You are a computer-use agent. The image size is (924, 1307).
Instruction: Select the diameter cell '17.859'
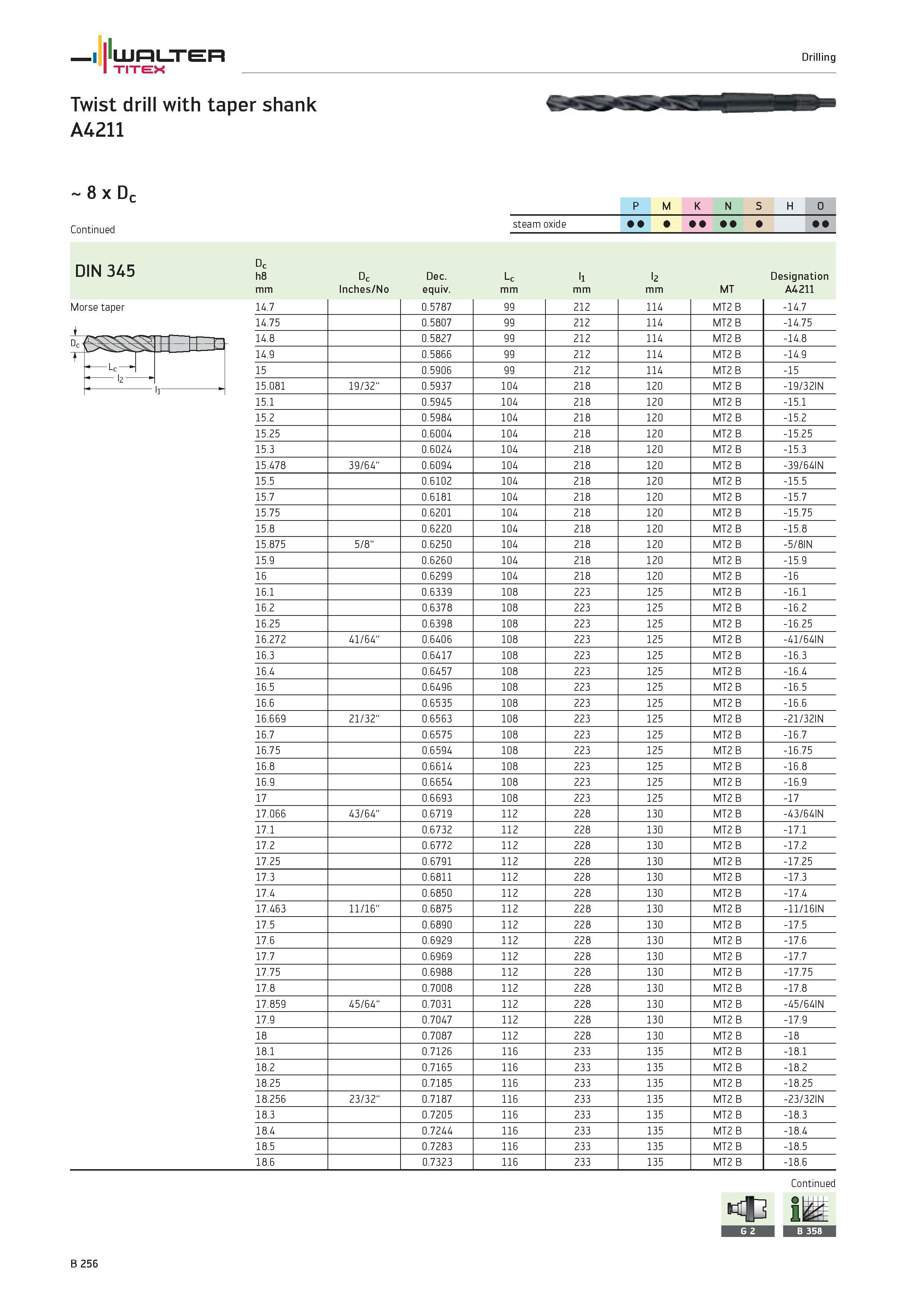coord(270,1004)
